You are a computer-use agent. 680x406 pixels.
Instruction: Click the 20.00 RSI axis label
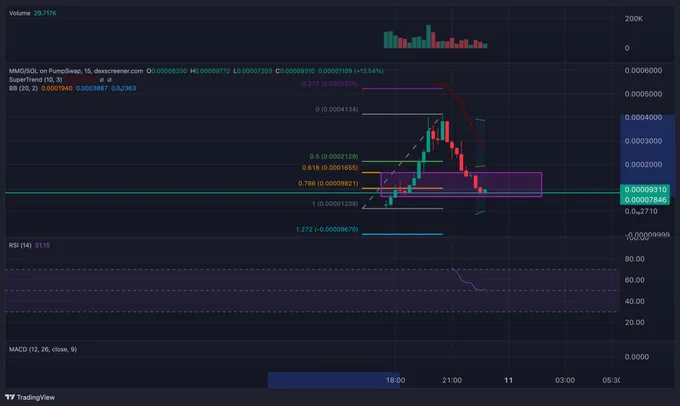(634, 322)
